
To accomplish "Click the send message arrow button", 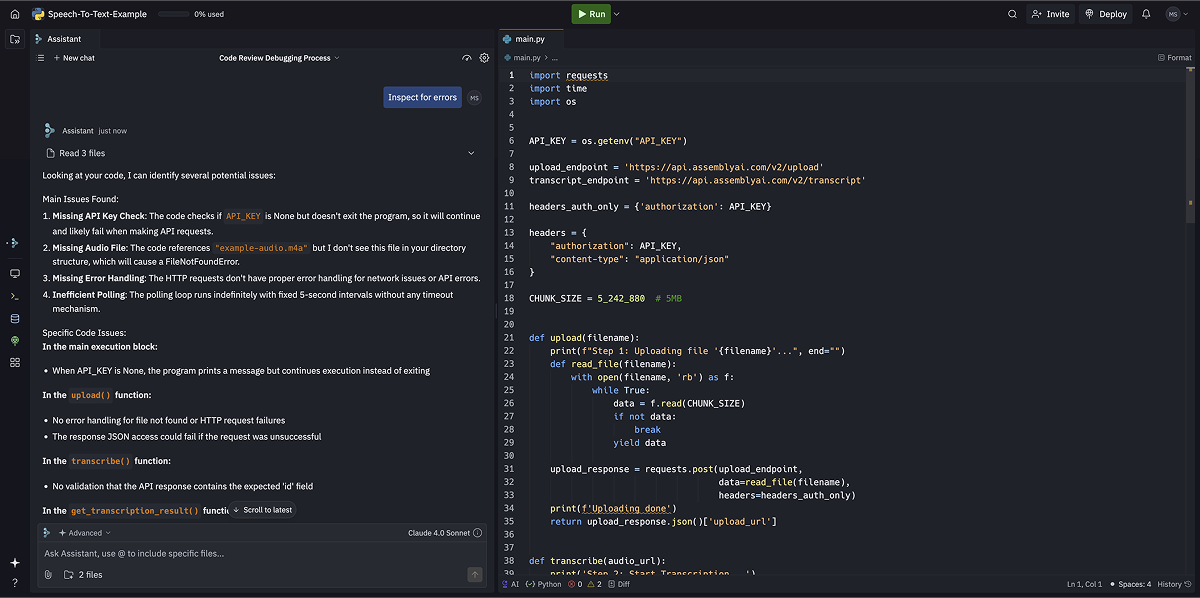I will tap(475, 575).
